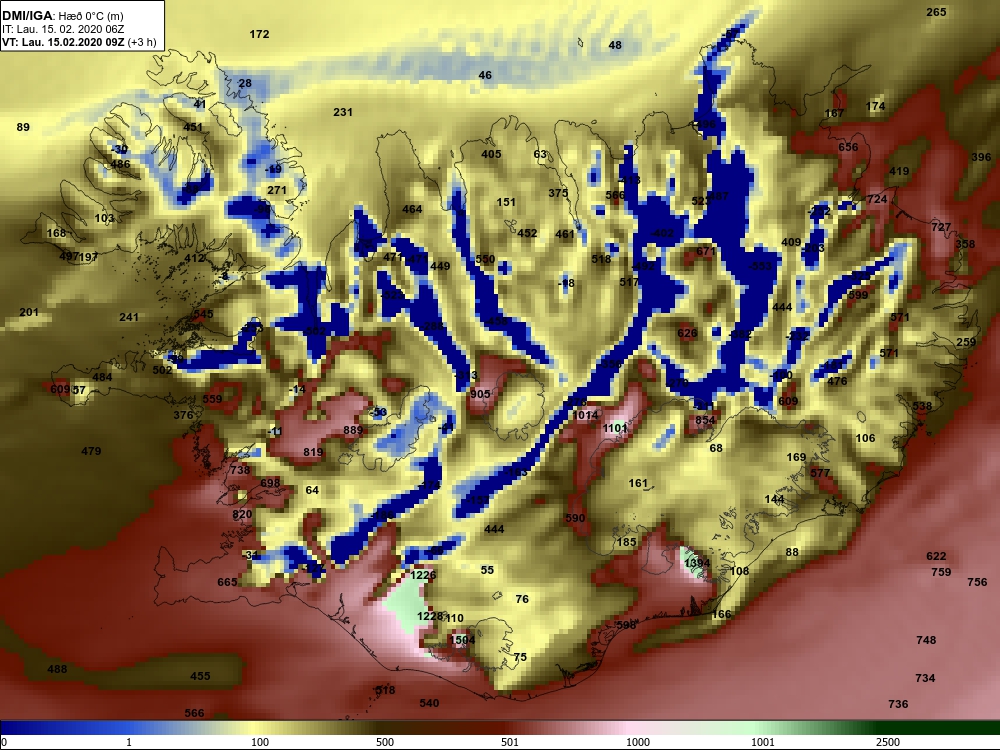Image resolution: width=1000 pixels, height=750 pixels.
Task: Select the IT: Lau. 15. 02. 2020 06Z line
Action: tap(63, 29)
